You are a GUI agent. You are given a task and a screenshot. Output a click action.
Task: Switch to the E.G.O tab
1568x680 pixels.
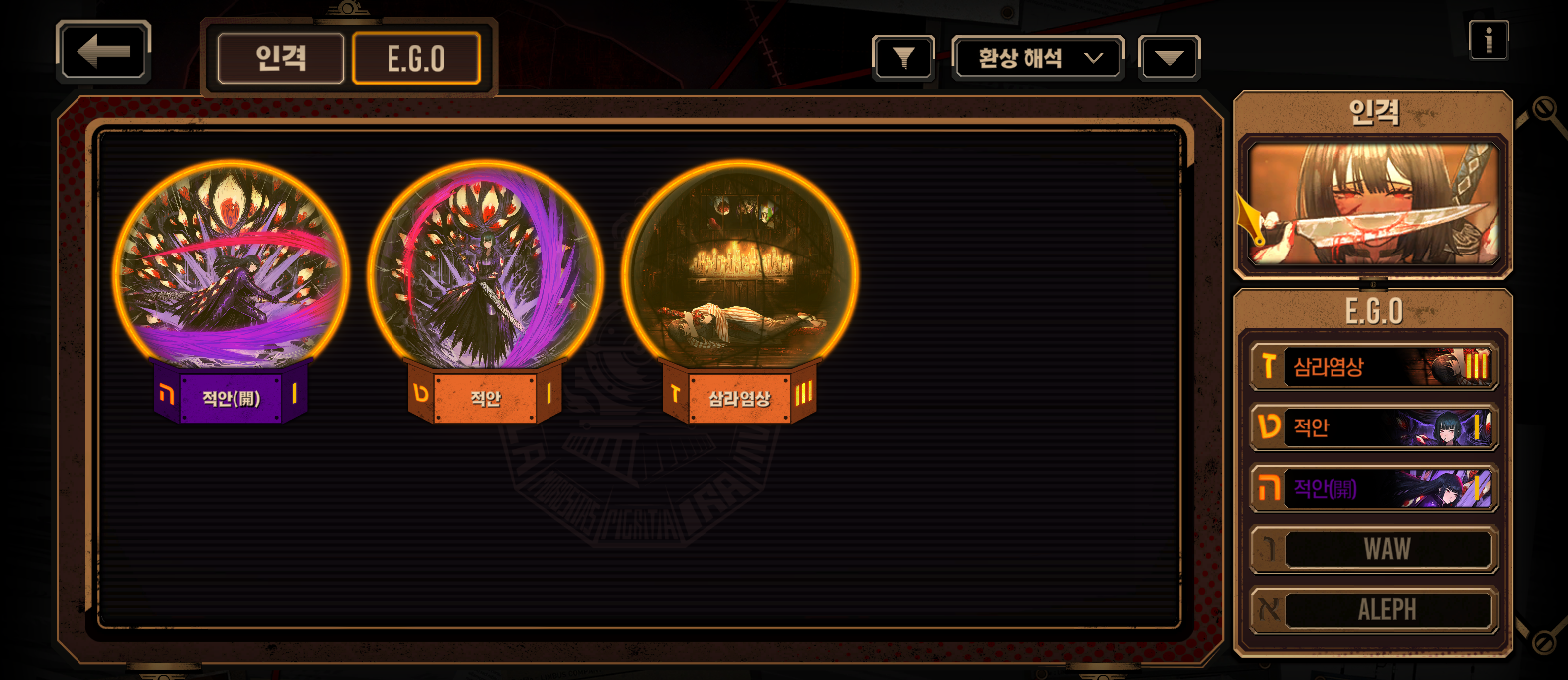pyautogui.click(x=416, y=58)
